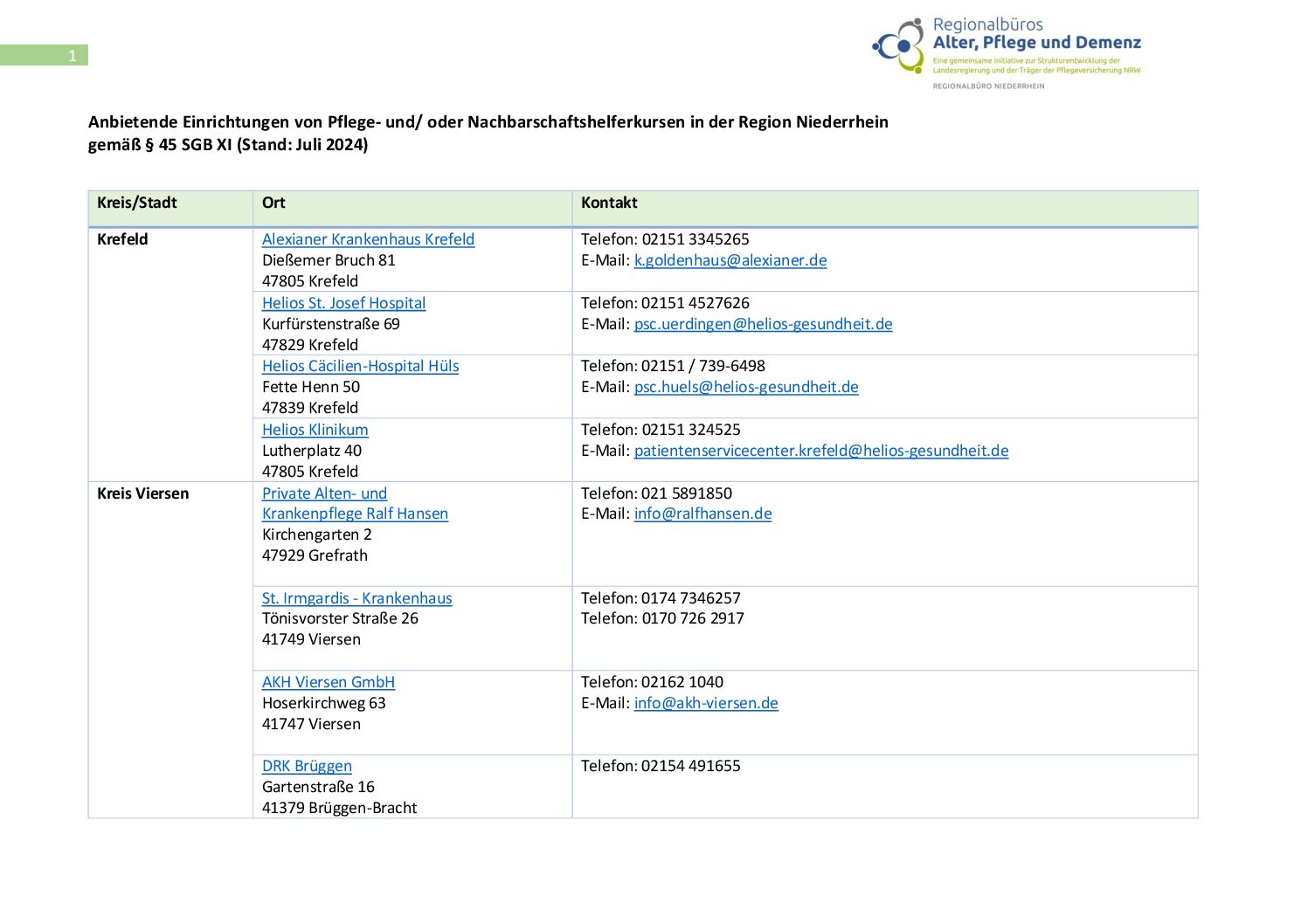The height and width of the screenshot is (924, 1308).
Task: Click the Kontakt column header
Action: 609,203
